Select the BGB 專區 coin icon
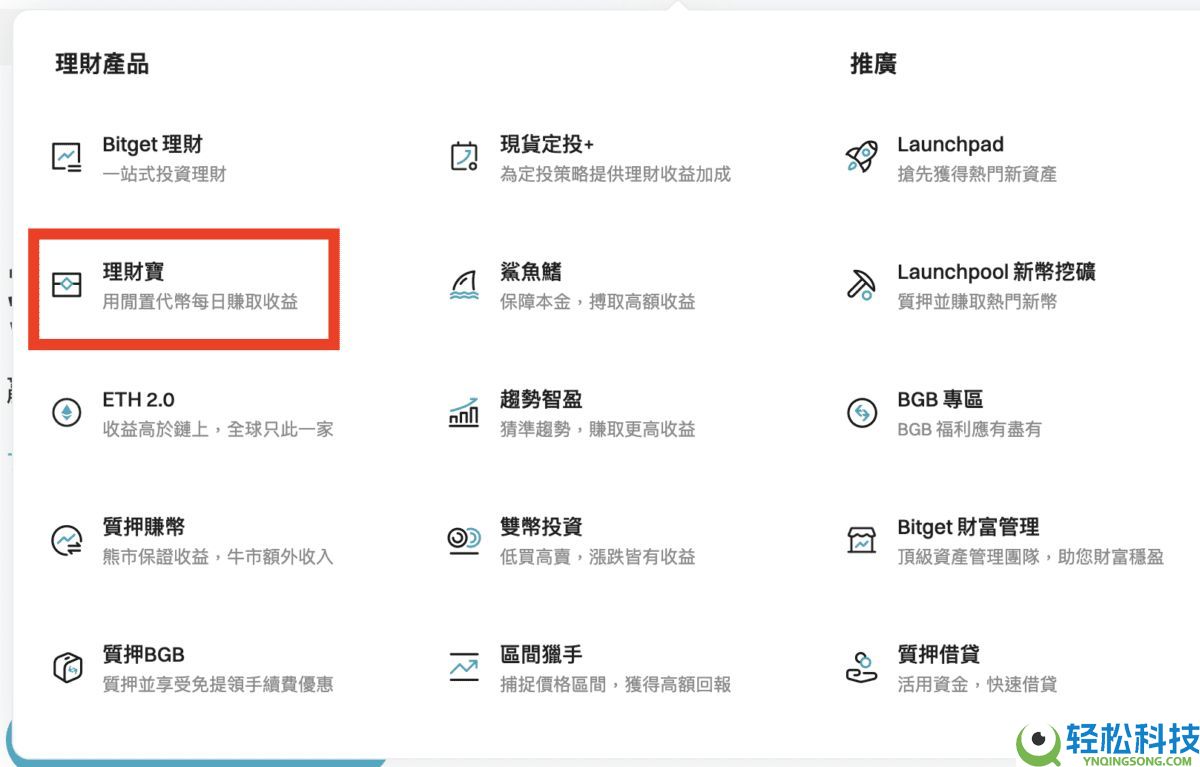 (x=861, y=413)
